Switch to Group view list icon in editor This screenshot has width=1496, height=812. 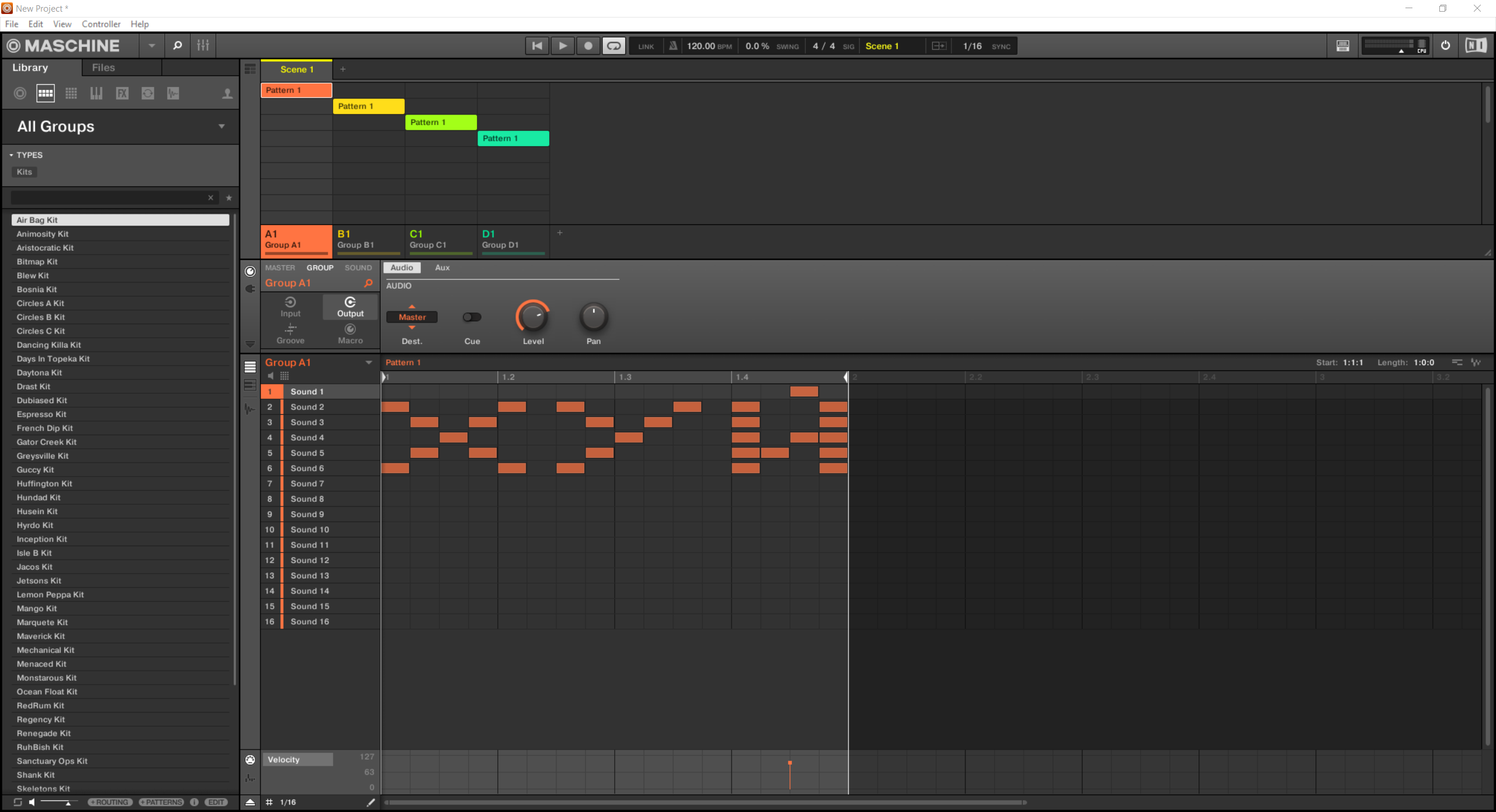pos(250,367)
